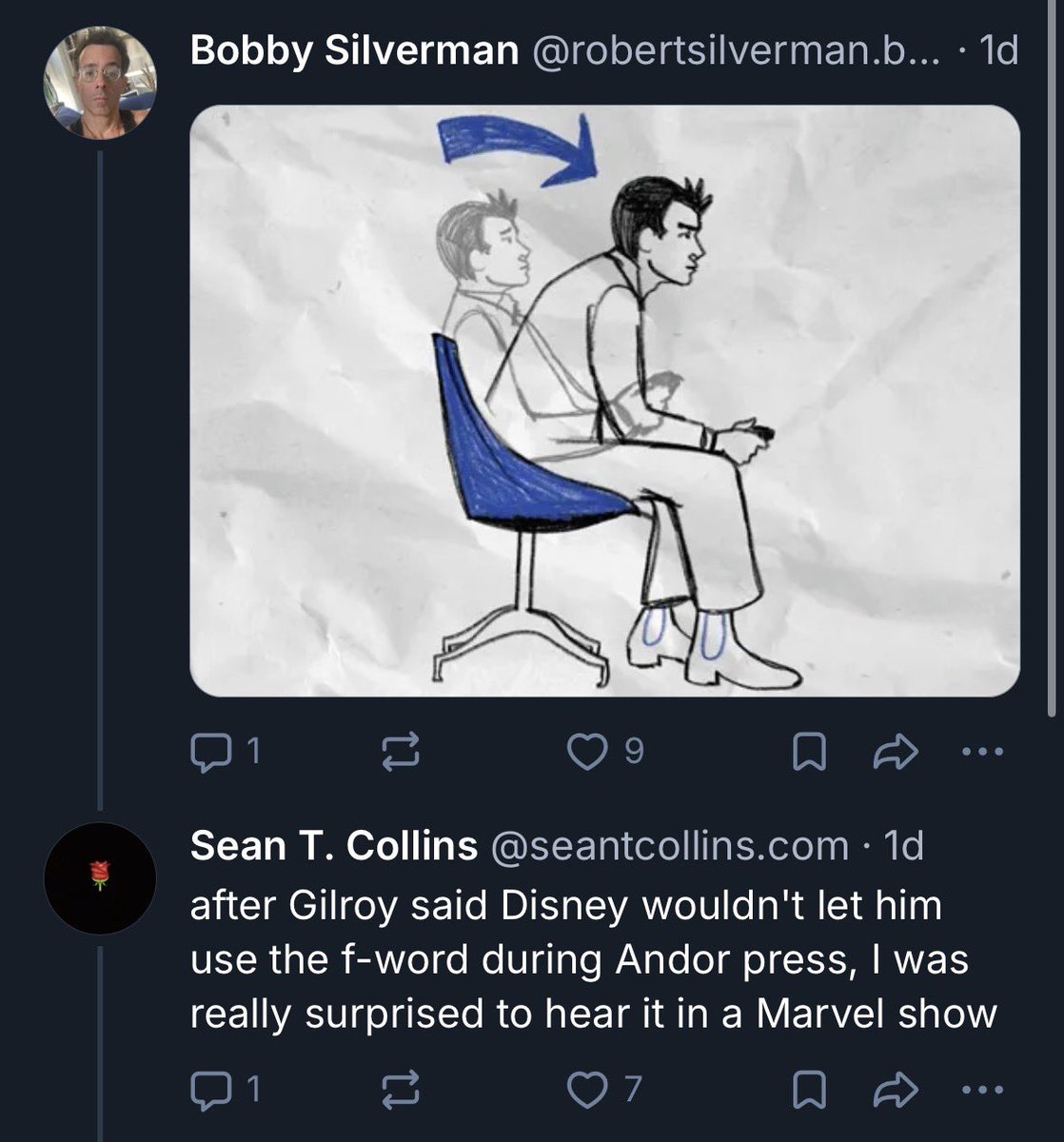Reply to Bobby Silverman's post

(208, 753)
